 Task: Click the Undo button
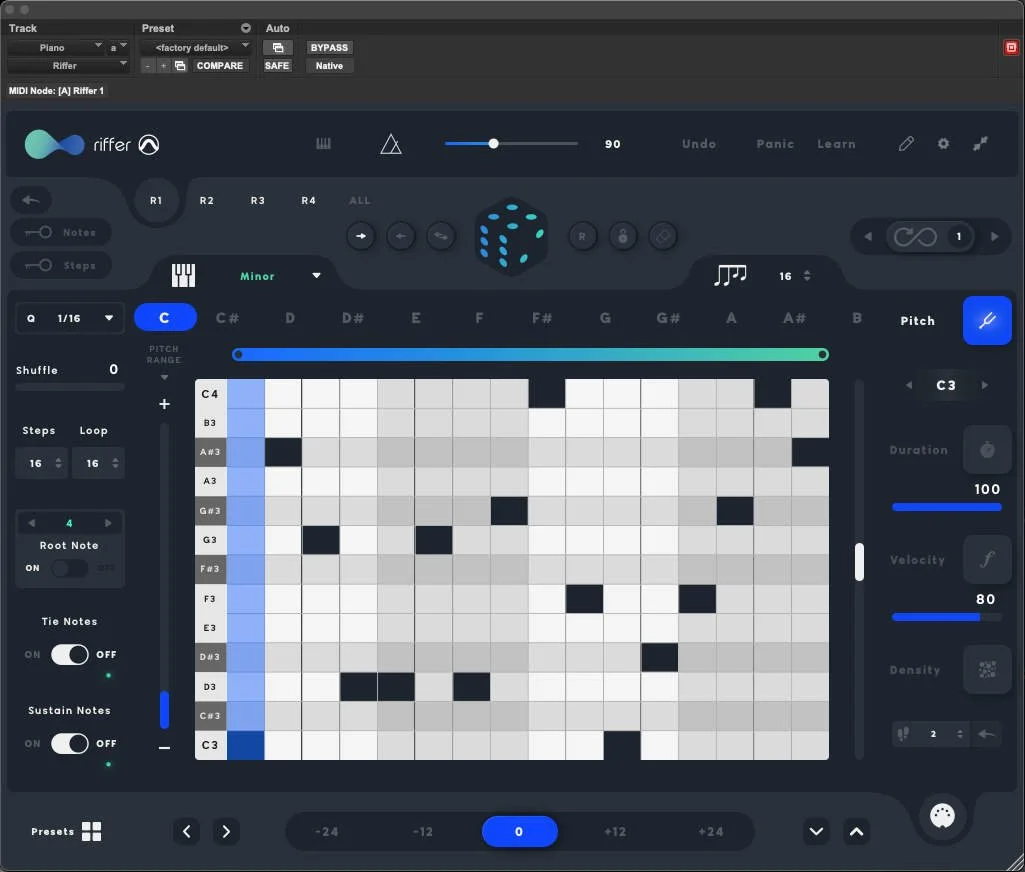click(x=698, y=143)
